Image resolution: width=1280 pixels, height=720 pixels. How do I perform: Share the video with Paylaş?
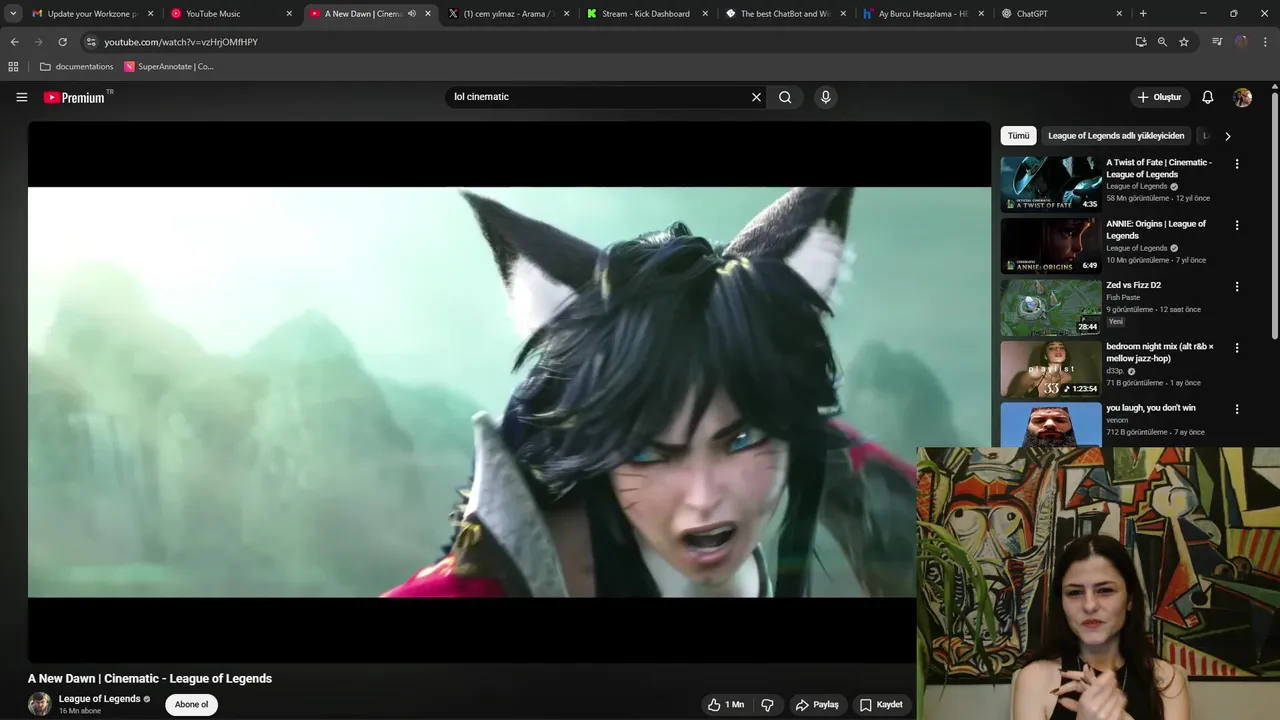coord(817,705)
